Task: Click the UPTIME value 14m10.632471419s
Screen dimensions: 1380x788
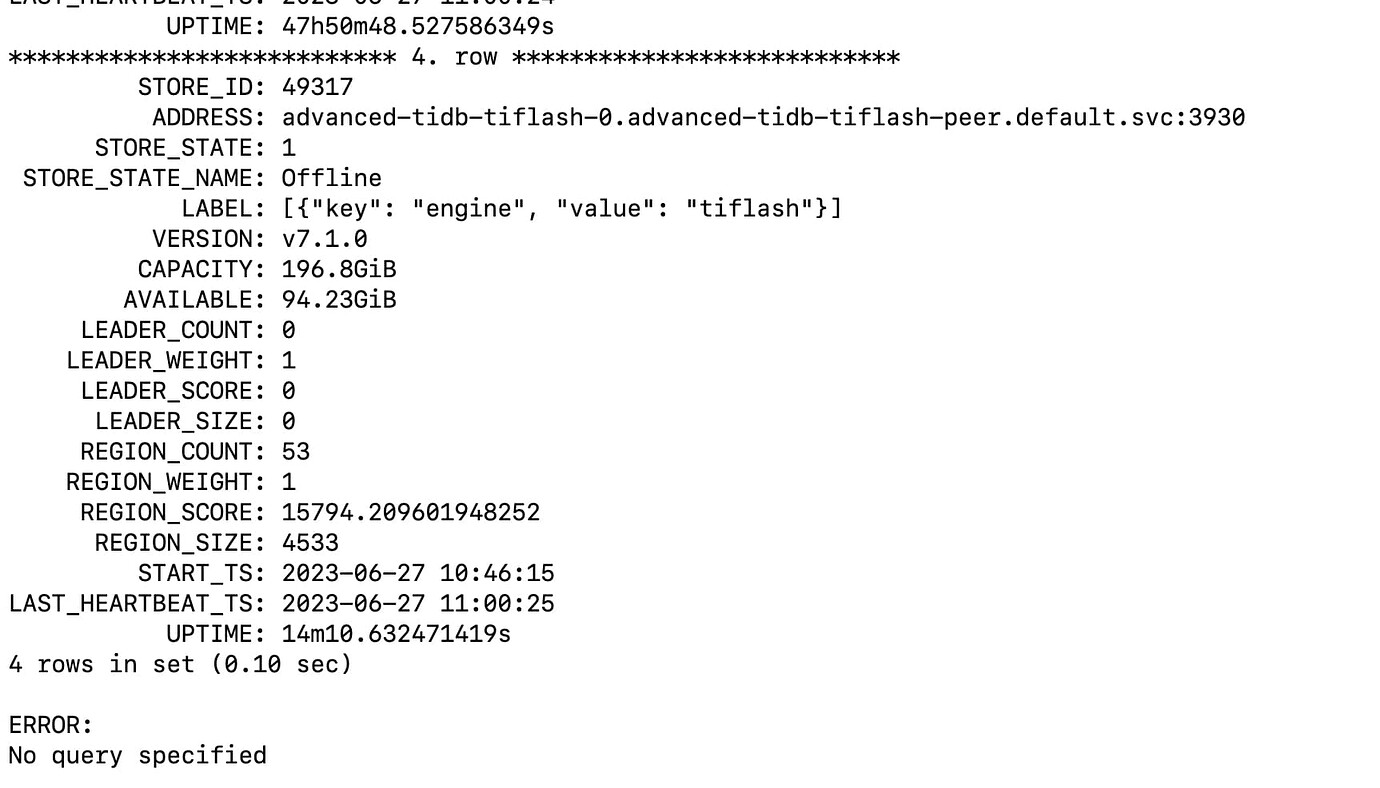Action: tap(396, 633)
